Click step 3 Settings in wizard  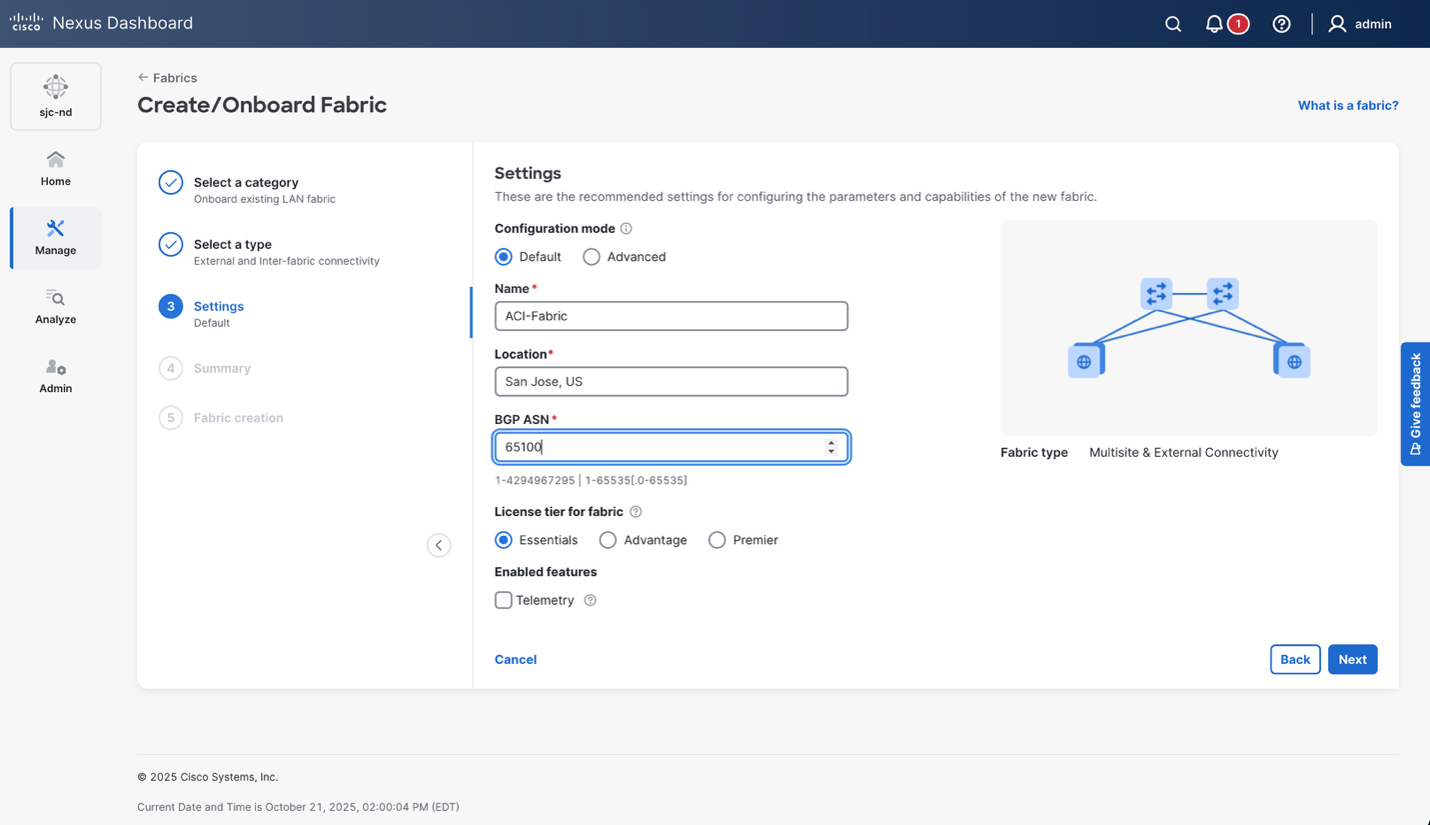click(x=218, y=306)
